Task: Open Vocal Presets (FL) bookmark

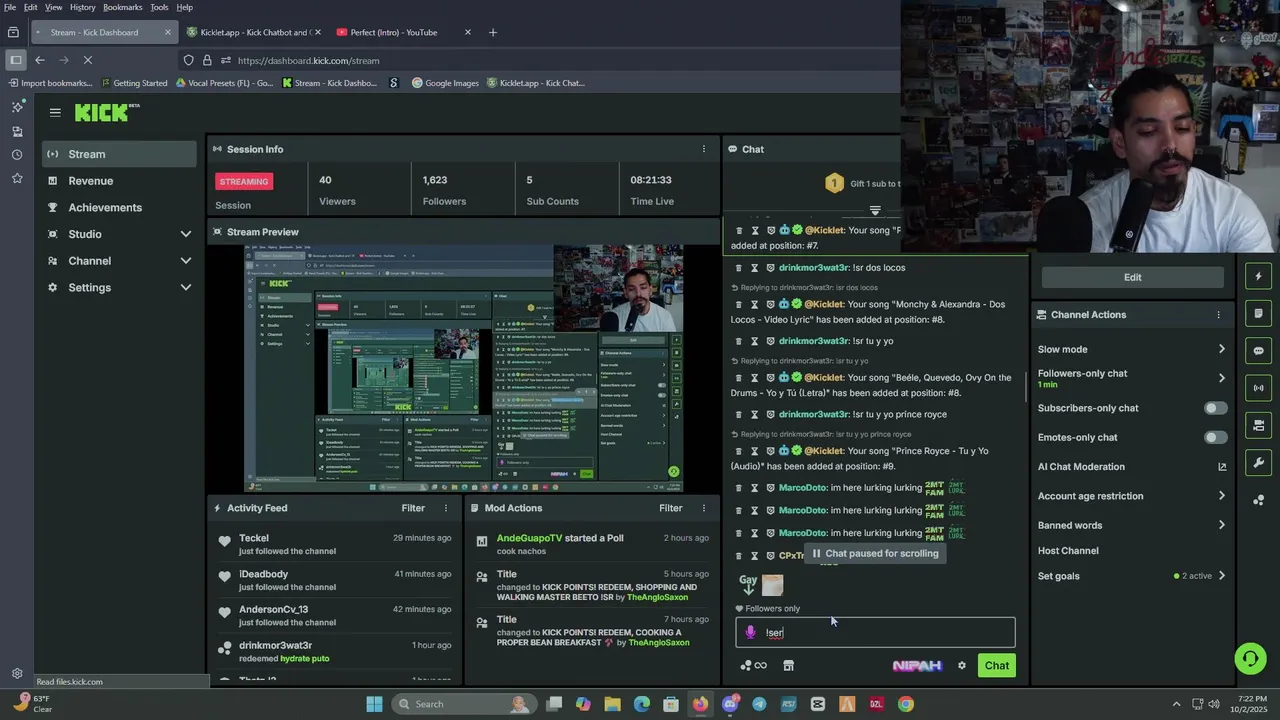Action: pos(223,83)
